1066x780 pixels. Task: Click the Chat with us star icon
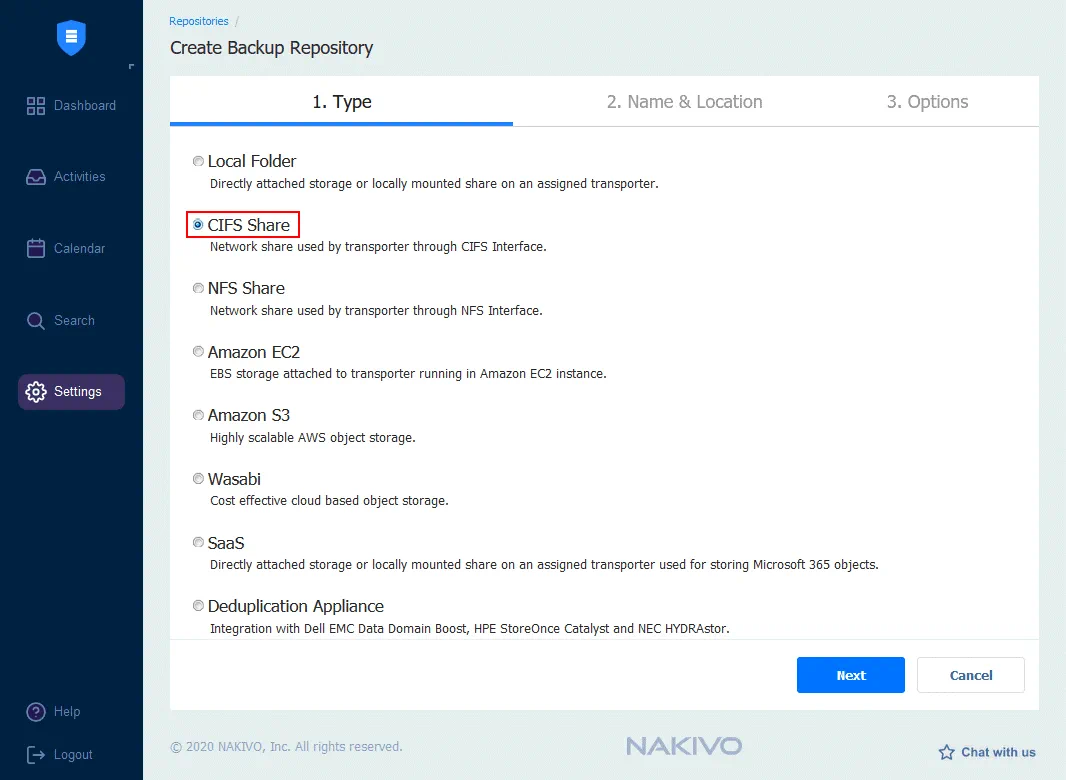click(946, 752)
